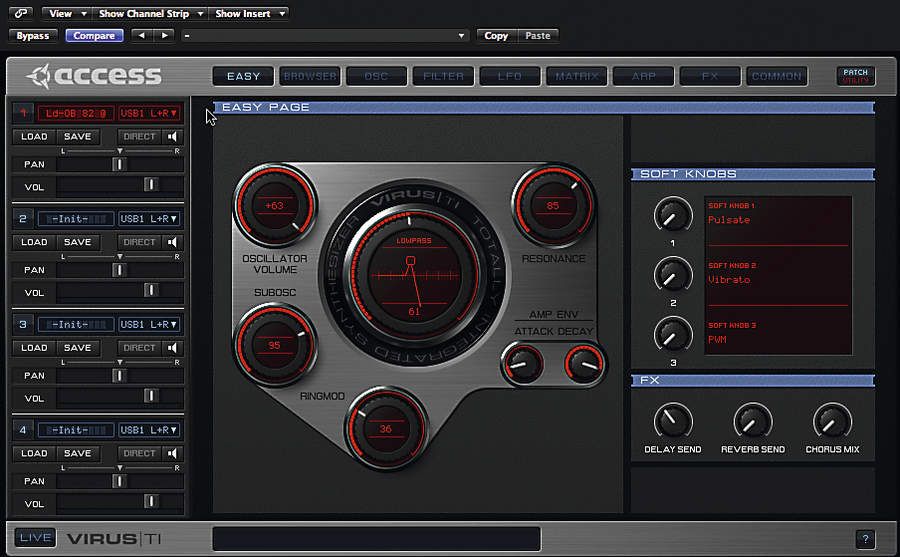Switch to the EASY tab

(x=243, y=76)
